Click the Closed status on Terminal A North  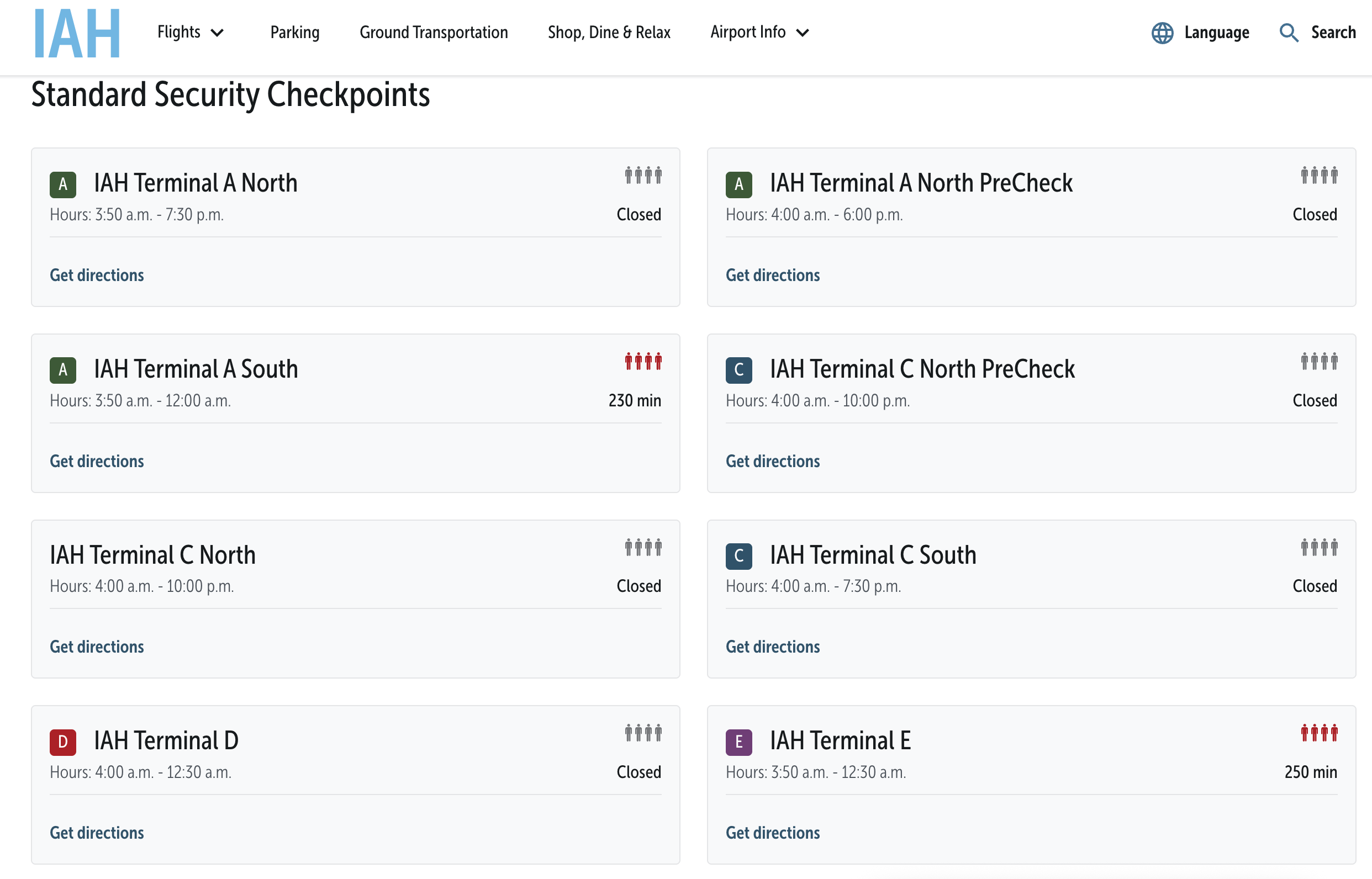click(638, 215)
